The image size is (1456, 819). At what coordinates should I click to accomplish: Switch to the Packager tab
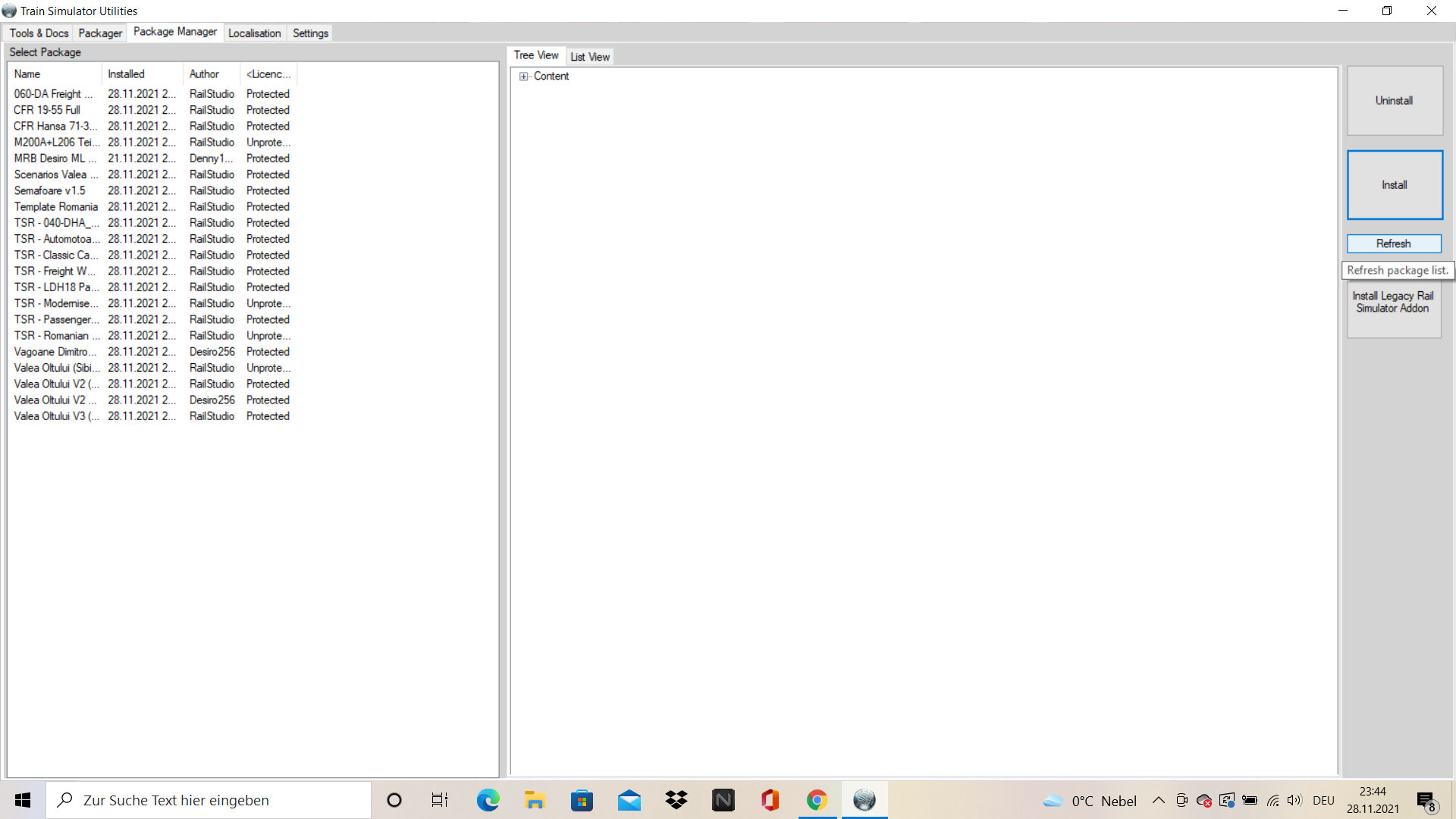100,33
